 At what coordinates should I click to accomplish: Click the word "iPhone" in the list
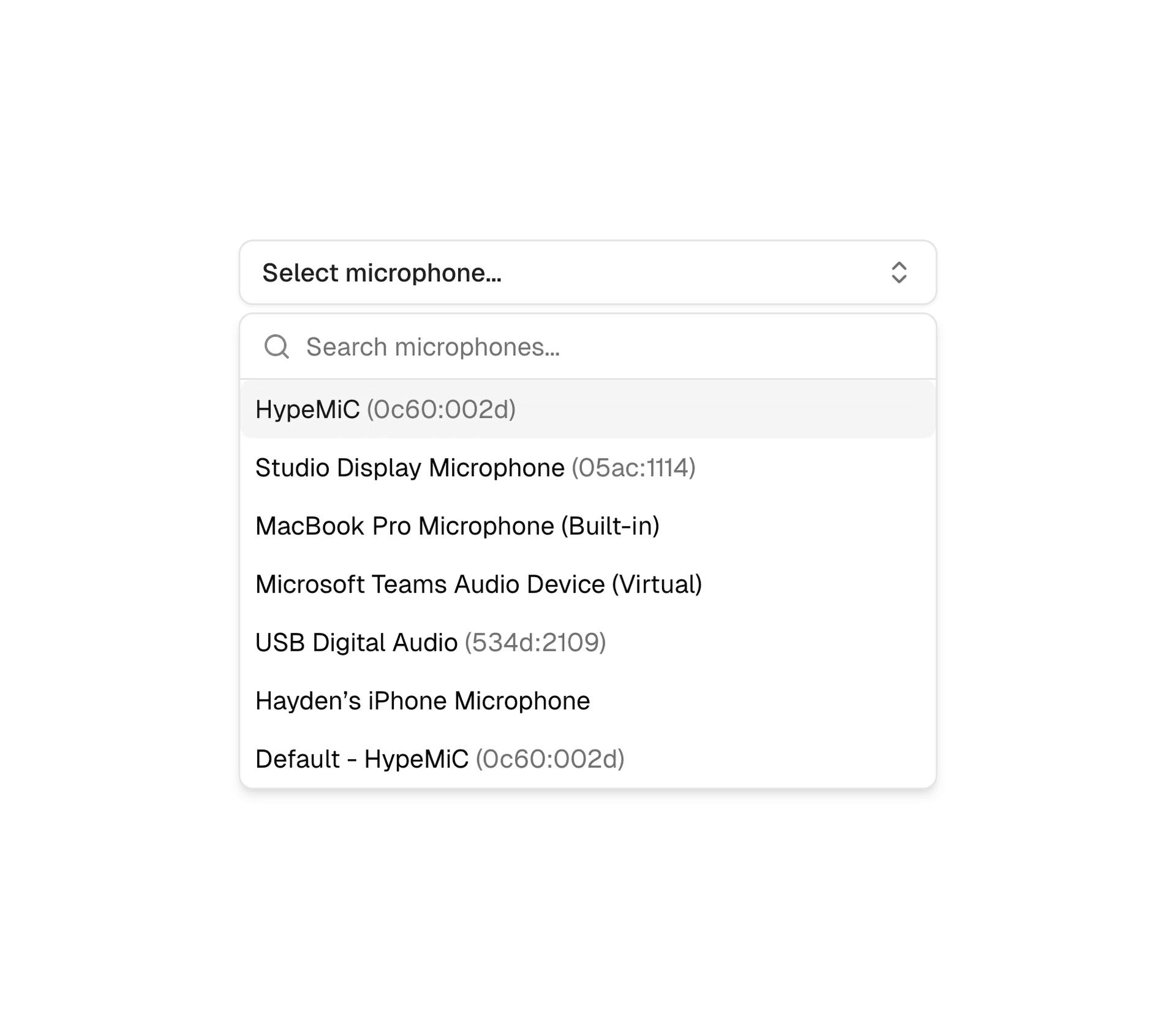pyautogui.click(x=407, y=700)
